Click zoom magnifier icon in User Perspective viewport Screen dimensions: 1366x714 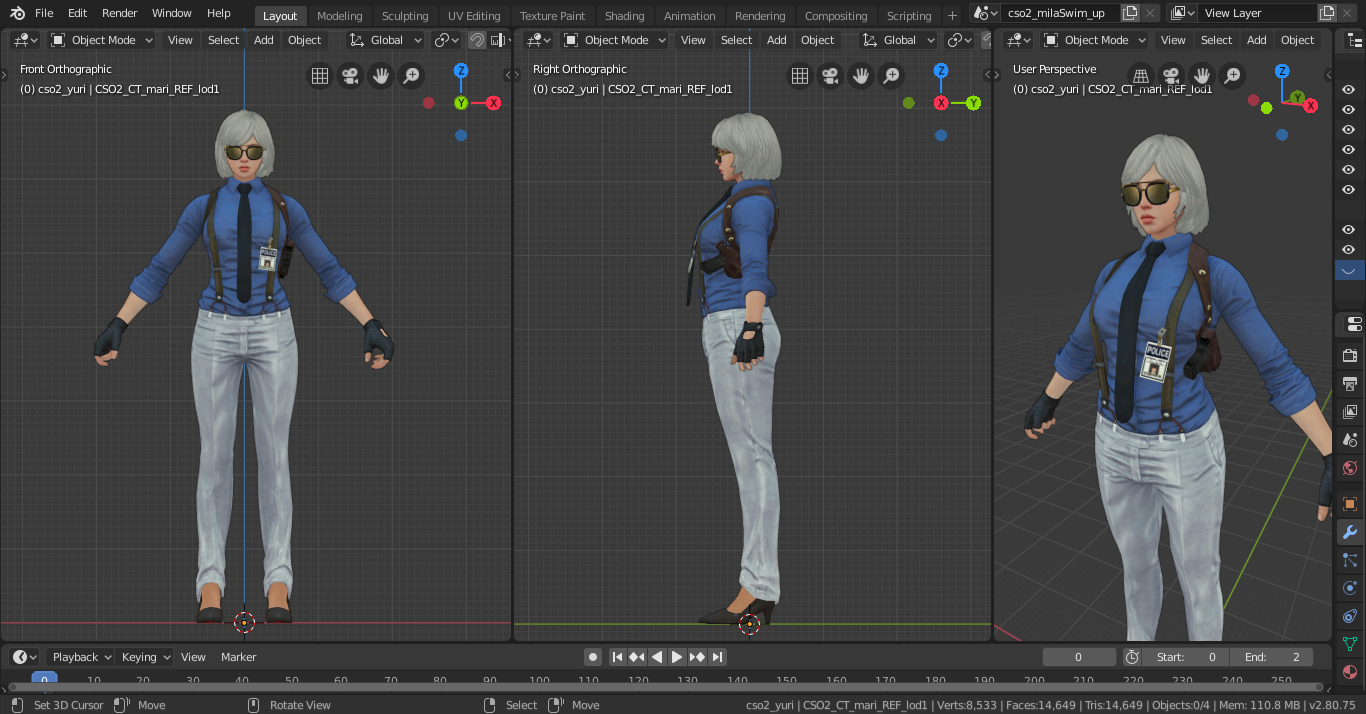click(x=1232, y=76)
